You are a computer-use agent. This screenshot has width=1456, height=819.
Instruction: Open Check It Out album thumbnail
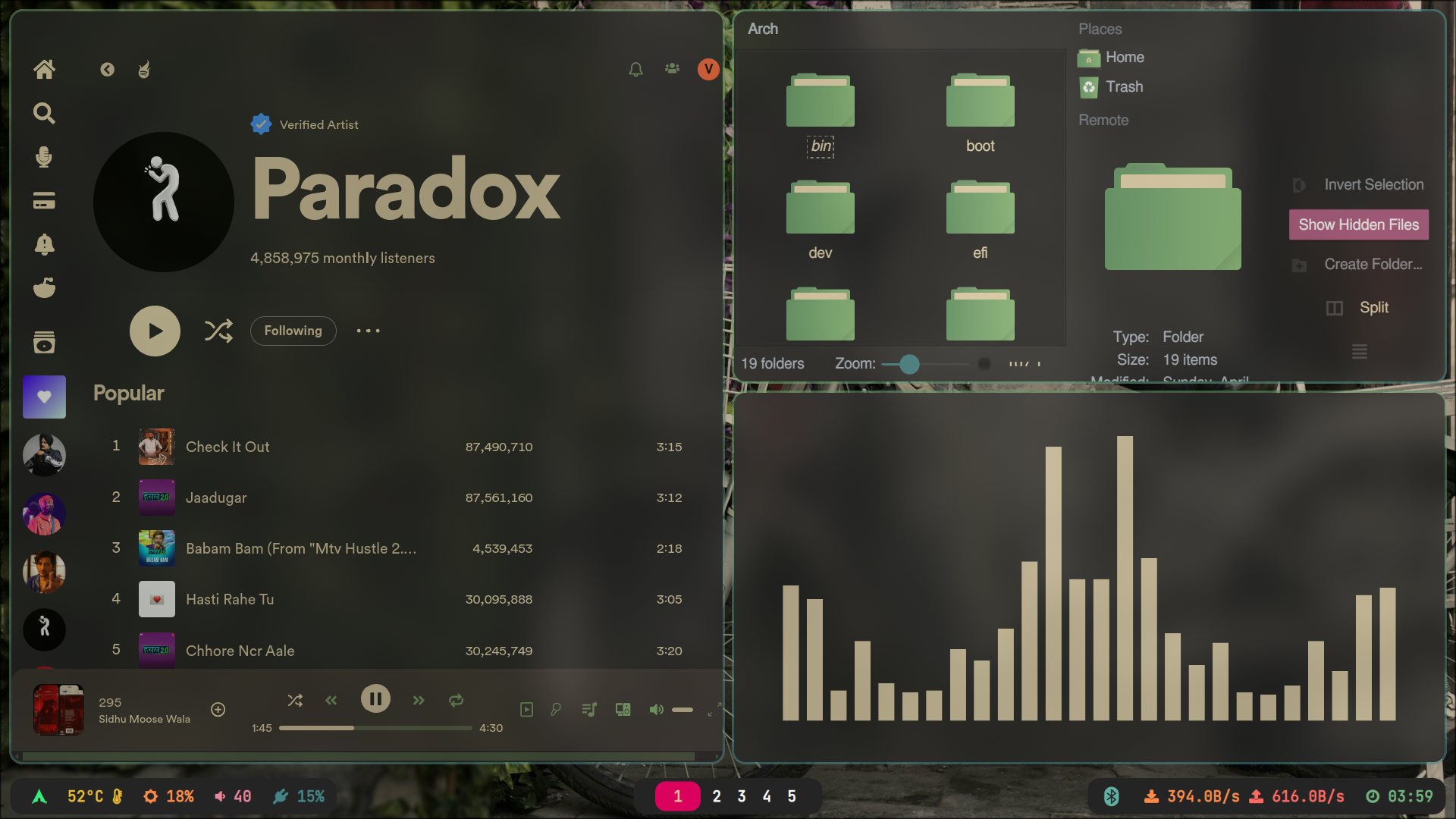[157, 447]
